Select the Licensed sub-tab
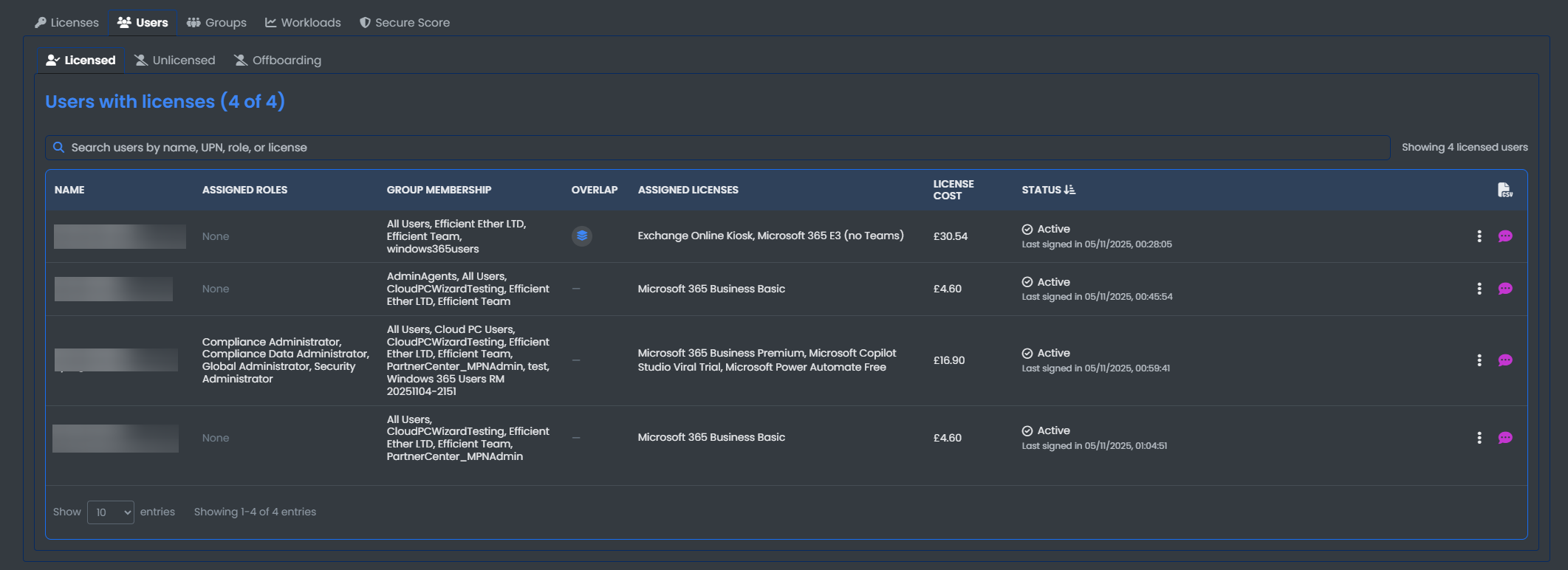Screen dimensions: 1568x570 pyautogui.click(x=81, y=61)
